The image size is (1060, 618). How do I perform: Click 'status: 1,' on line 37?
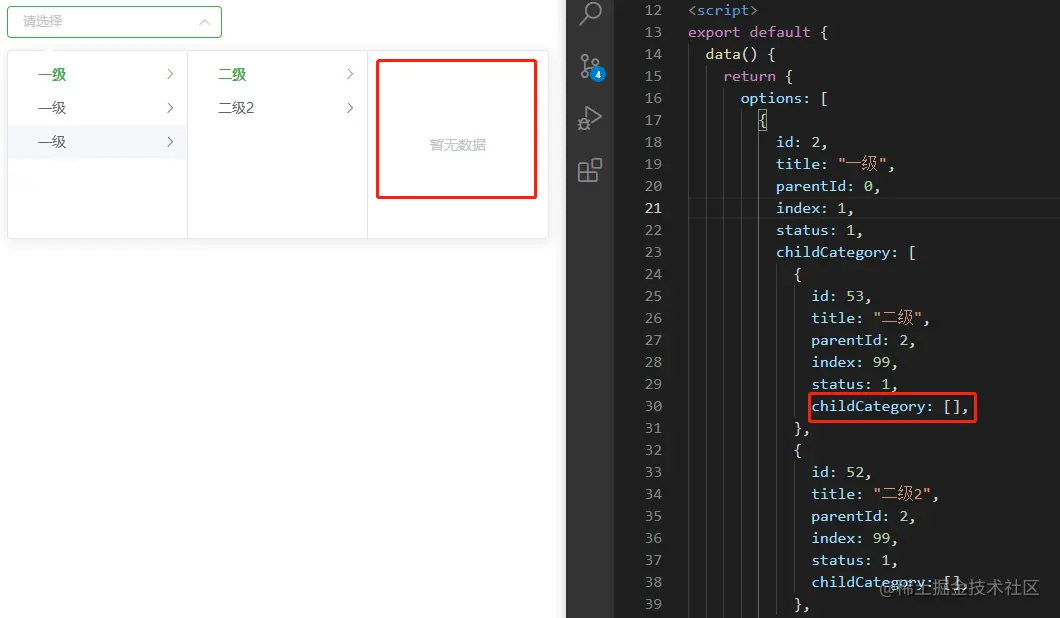[x=855, y=561]
